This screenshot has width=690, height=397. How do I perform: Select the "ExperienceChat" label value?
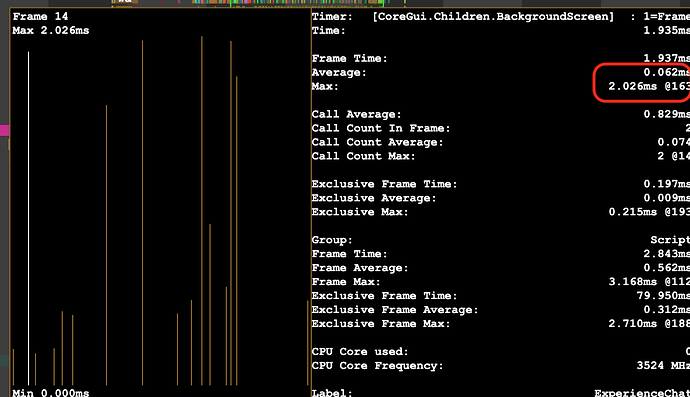[642, 393]
